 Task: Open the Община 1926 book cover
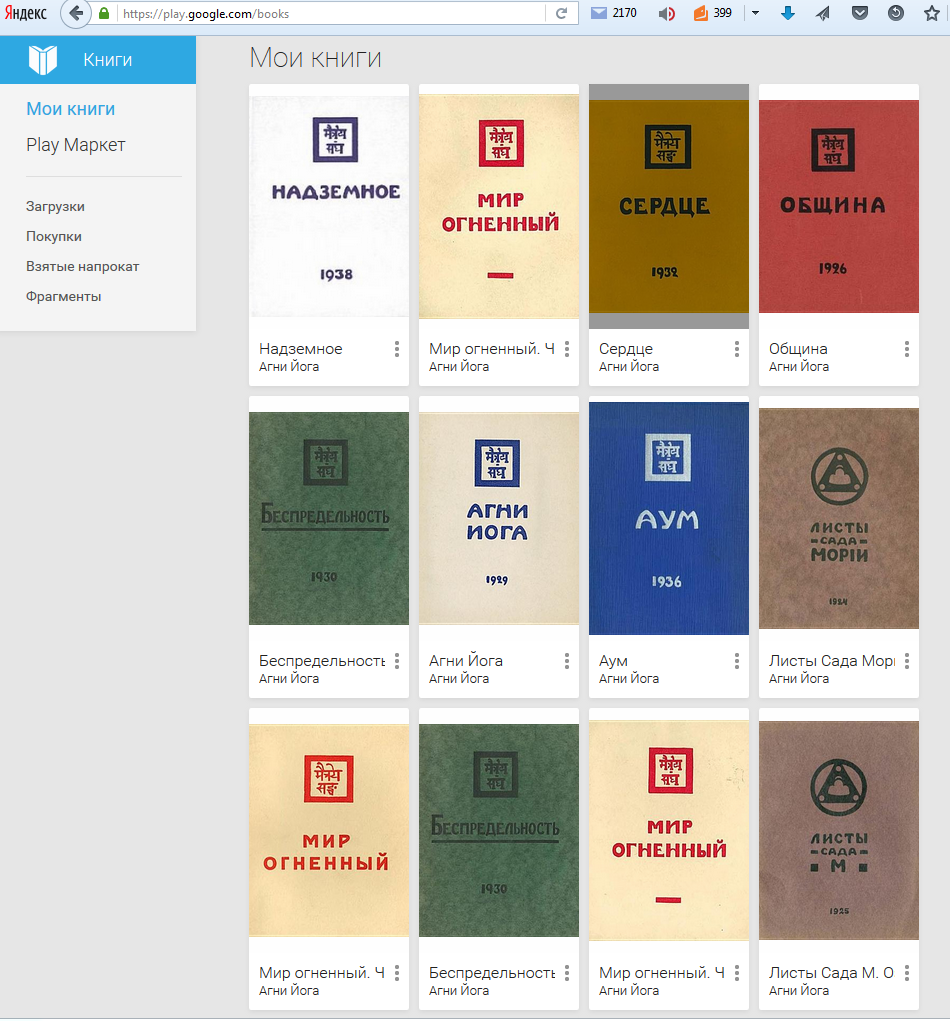pyautogui.click(x=838, y=207)
